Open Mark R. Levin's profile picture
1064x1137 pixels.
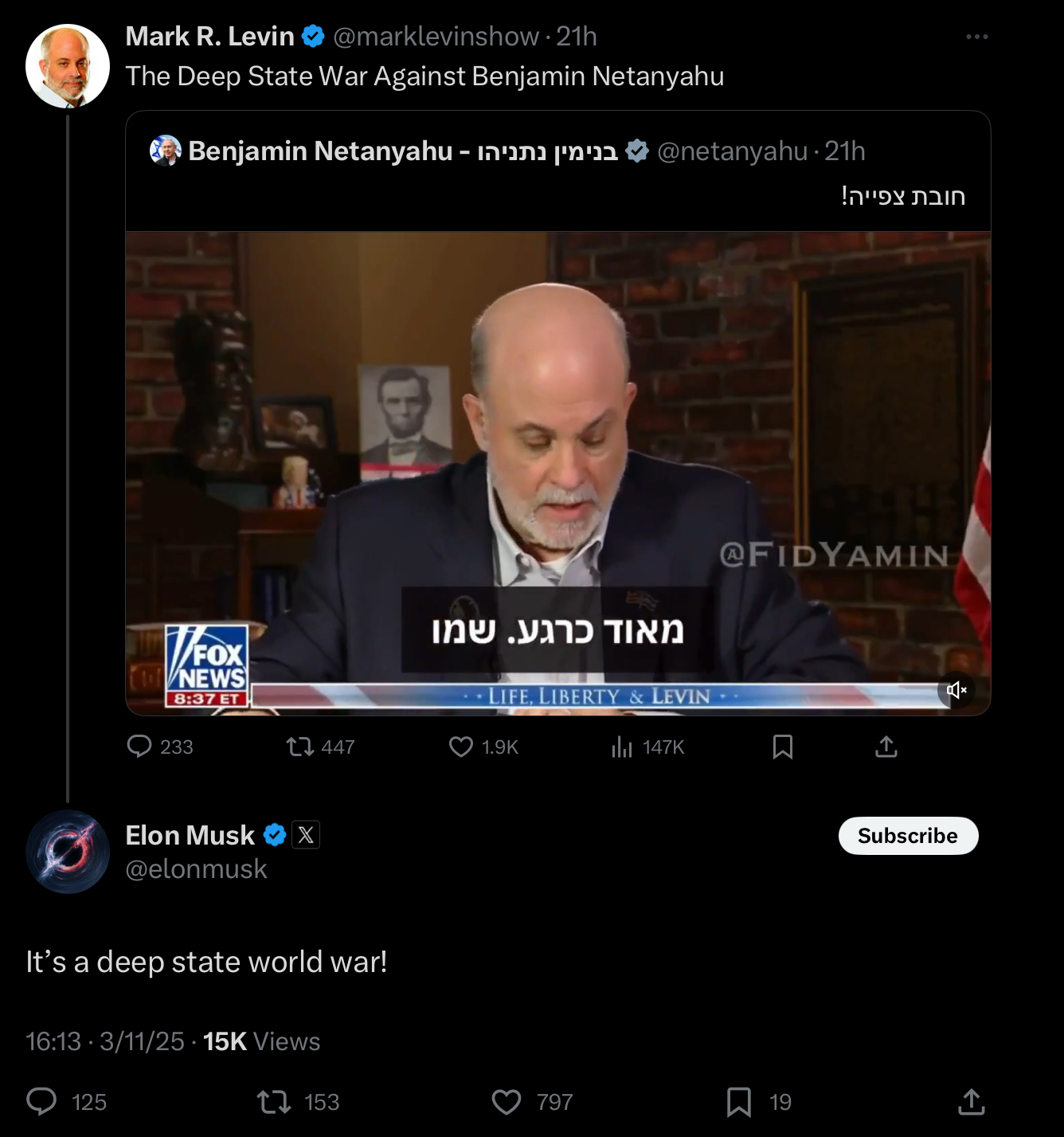pos(68,66)
